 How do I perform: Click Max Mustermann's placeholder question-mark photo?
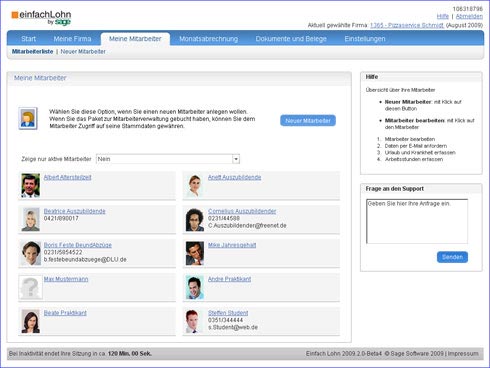point(30,287)
